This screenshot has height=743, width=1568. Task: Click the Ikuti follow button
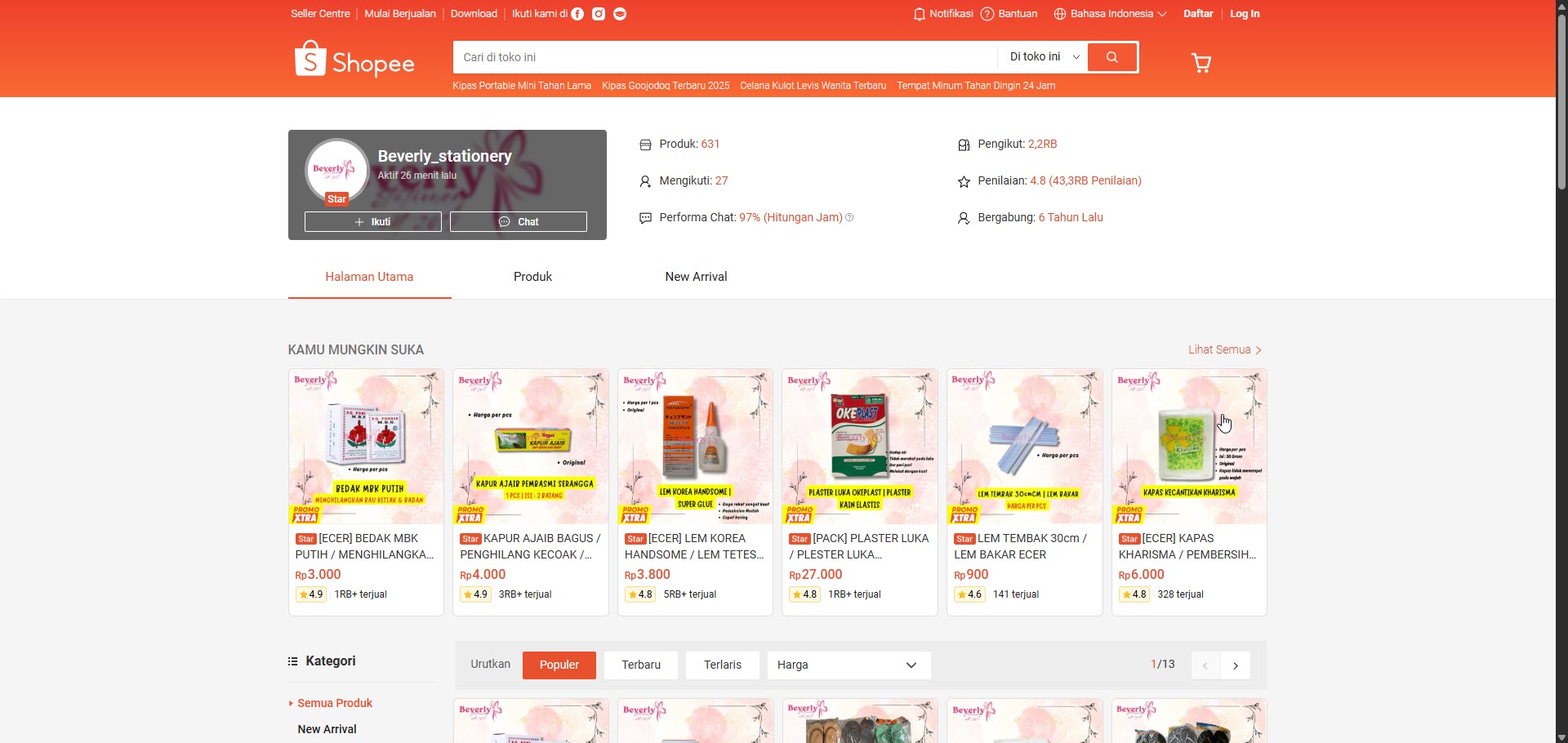pyautogui.click(x=373, y=222)
